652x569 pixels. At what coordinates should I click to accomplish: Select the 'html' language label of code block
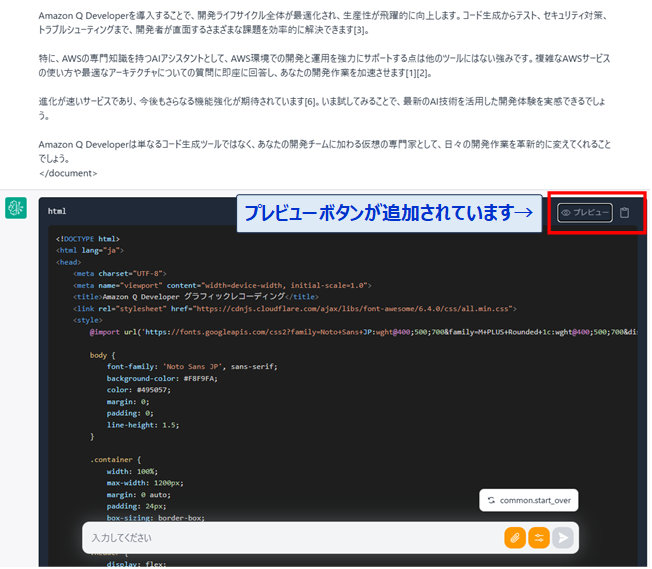(57, 211)
